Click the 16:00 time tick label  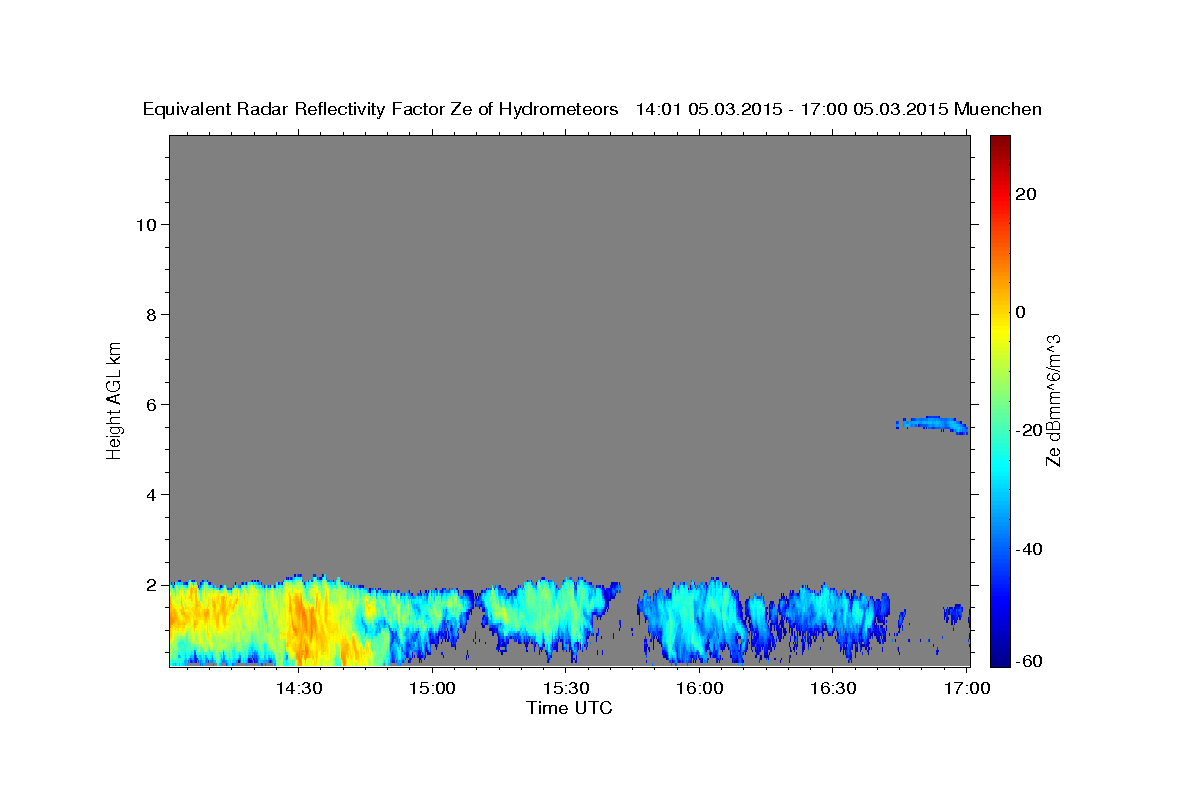click(700, 688)
